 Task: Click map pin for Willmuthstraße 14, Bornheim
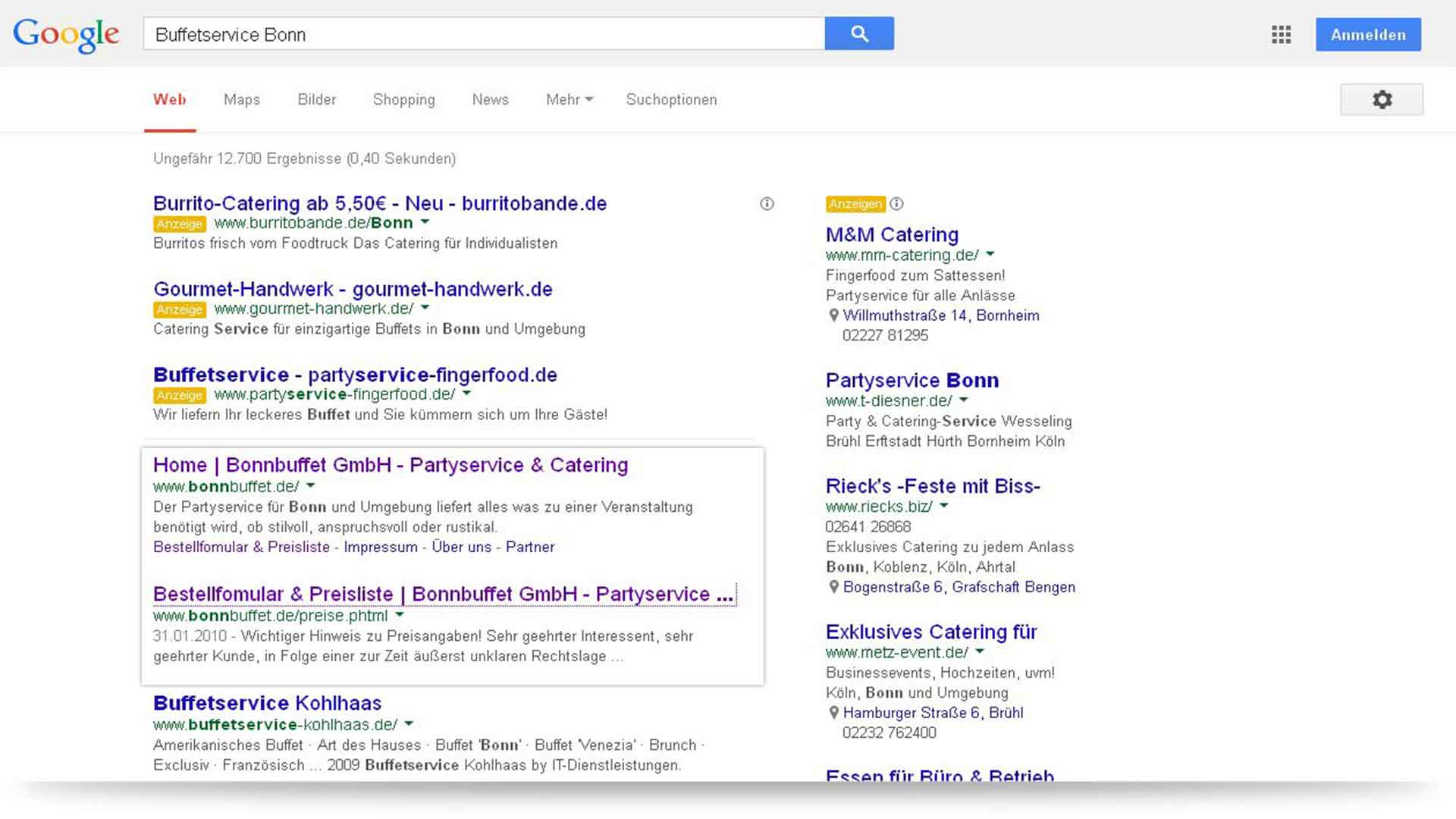833,315
